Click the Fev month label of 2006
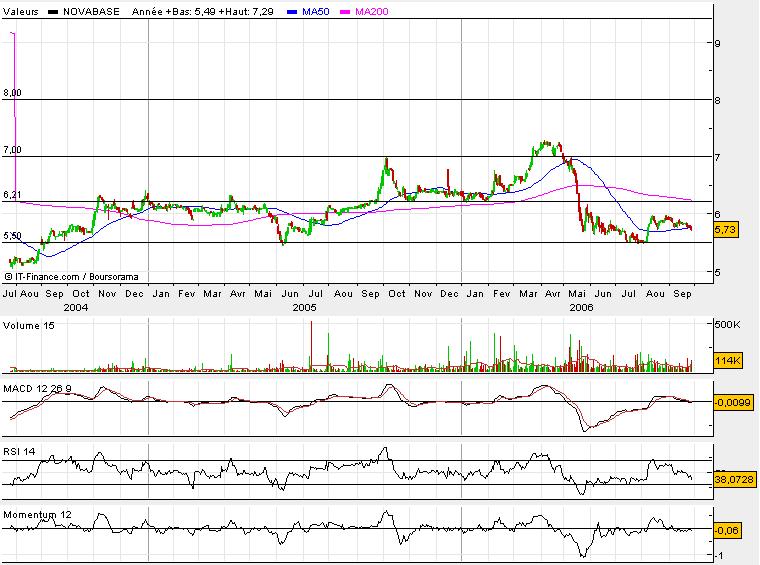 click(x=502, y=294)
